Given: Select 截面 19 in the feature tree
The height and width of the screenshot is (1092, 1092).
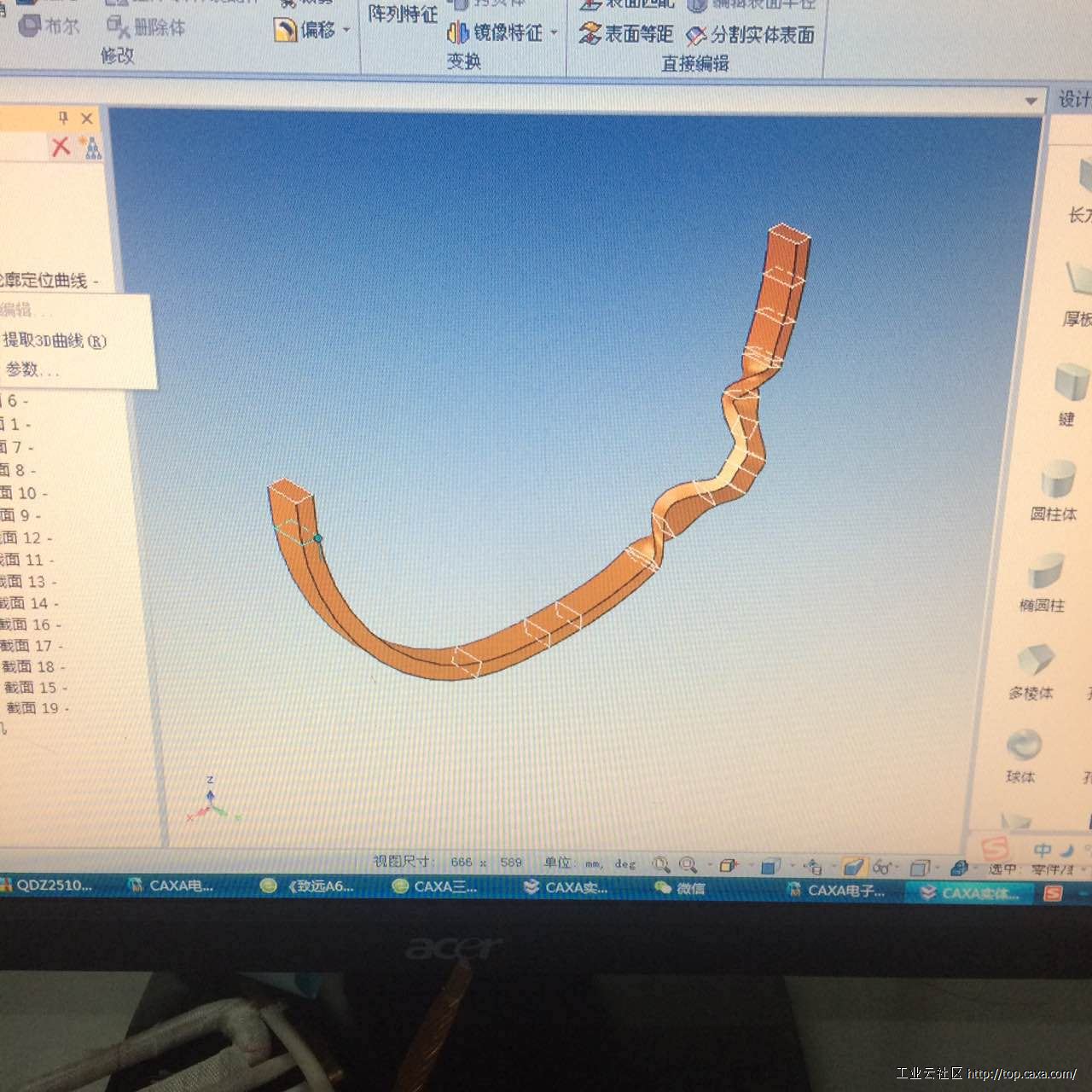Looking at the screenshot, I should (x=38, y=708).
